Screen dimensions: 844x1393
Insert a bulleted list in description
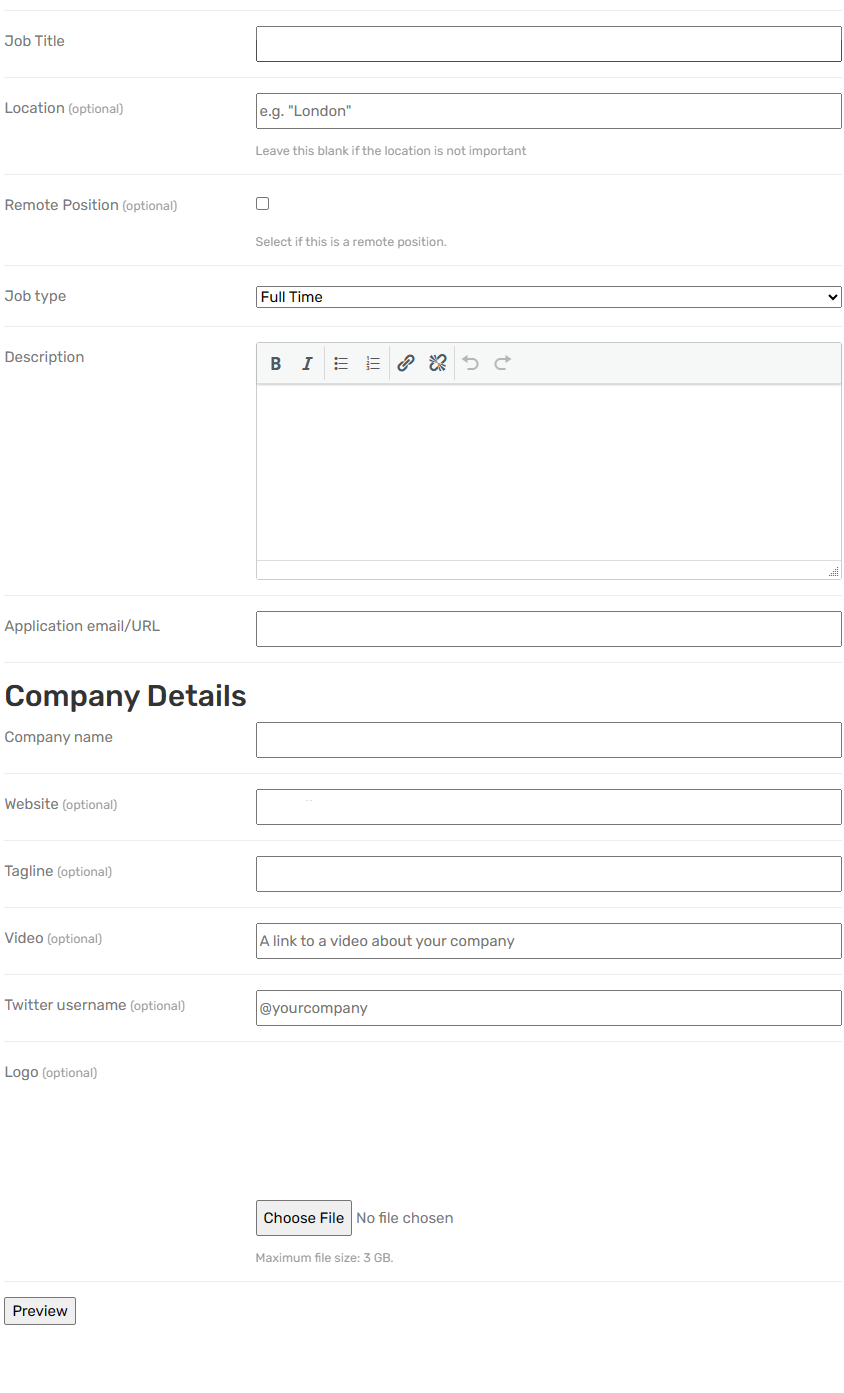point(341,364)
